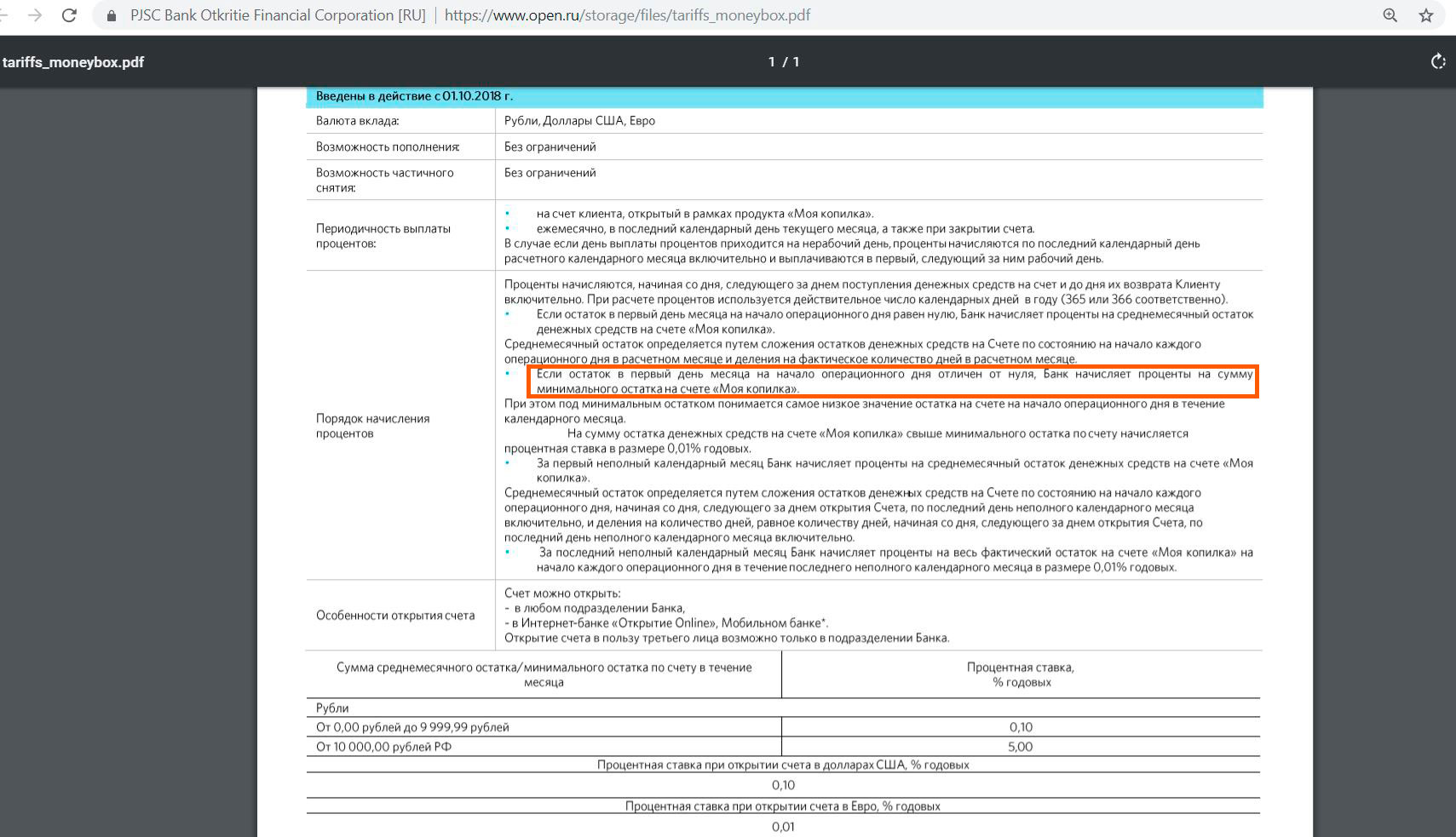The height and width of the screenshot is (837, 1456).
Task: Click the 'Валюта вклада' row label
Action: (x=357, y=121)
